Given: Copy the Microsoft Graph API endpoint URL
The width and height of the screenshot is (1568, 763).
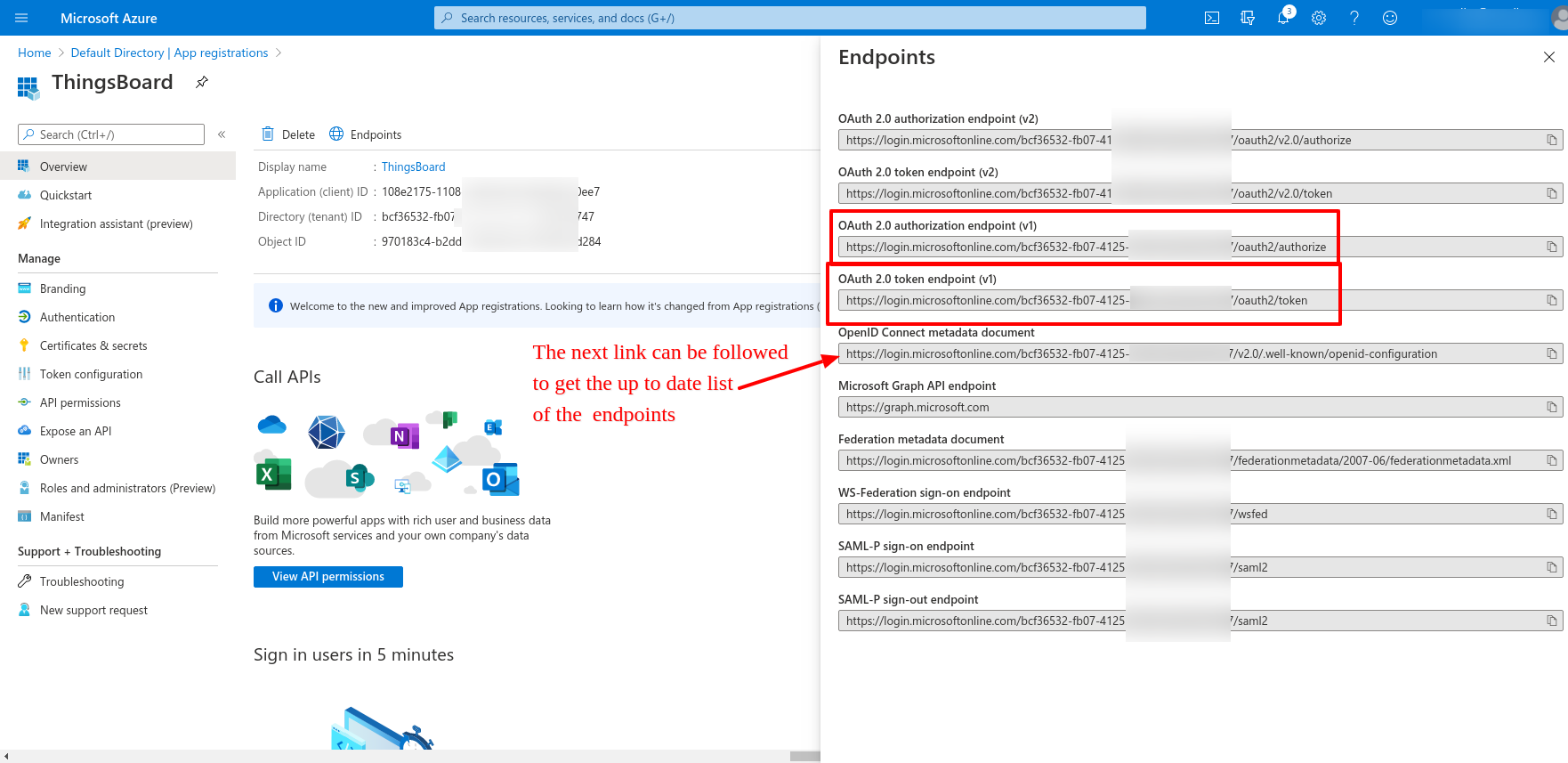Looking at the screenshot, I should pyautogui.click(x=1551, y=407).
